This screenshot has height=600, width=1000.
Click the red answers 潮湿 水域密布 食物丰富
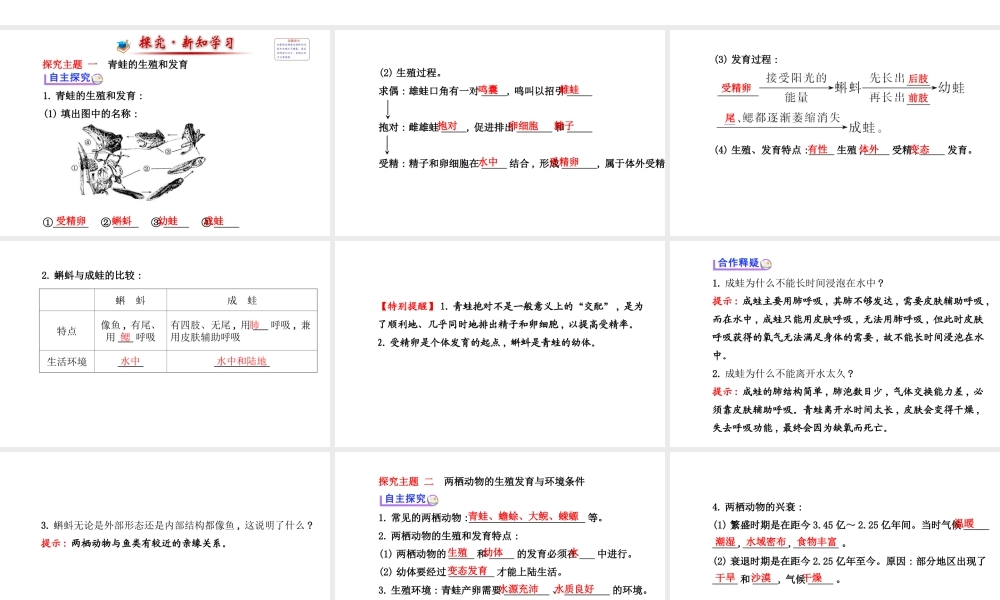tap(777, 542)
